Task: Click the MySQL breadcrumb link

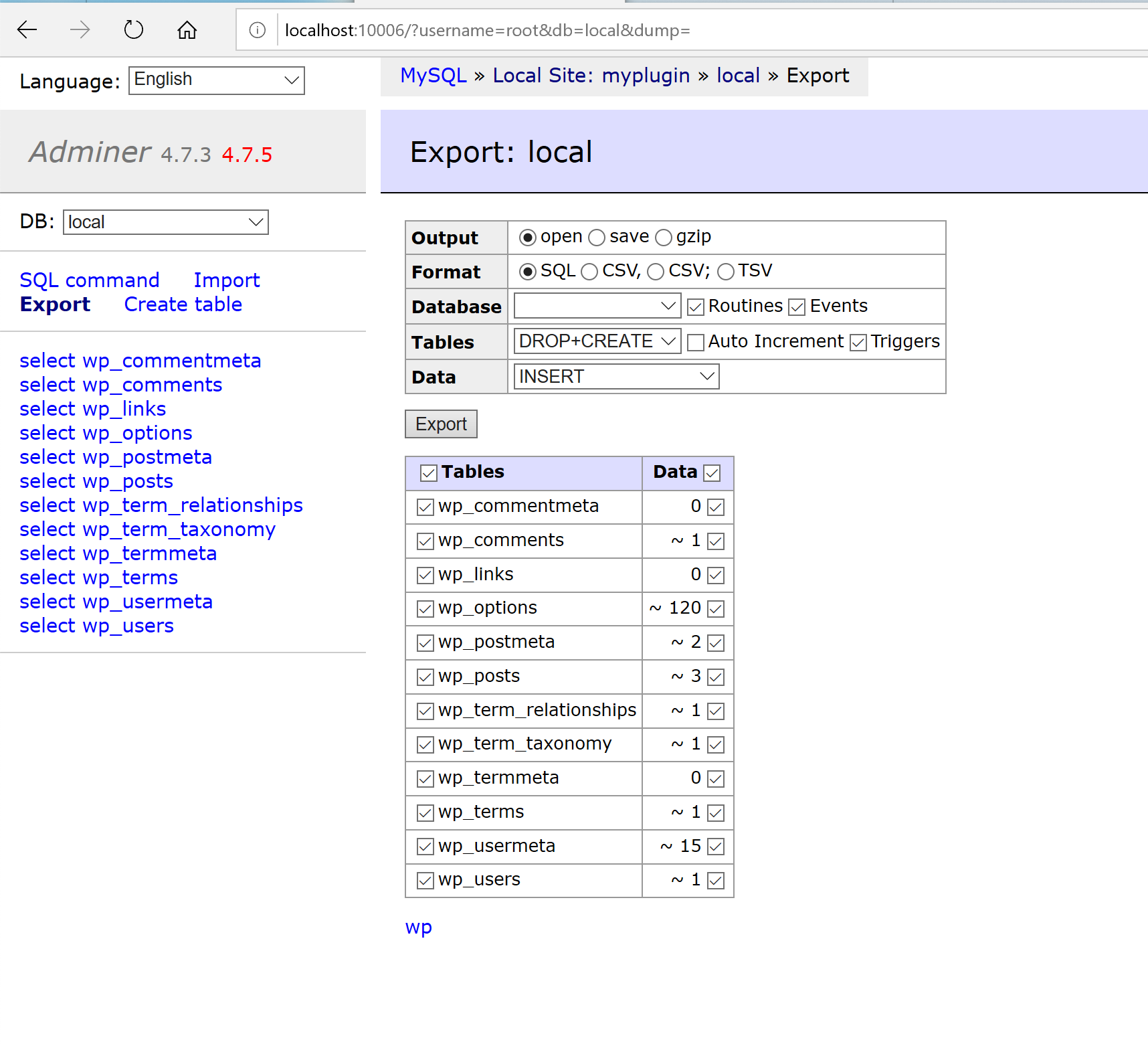Action: click(x=434, y=76)
